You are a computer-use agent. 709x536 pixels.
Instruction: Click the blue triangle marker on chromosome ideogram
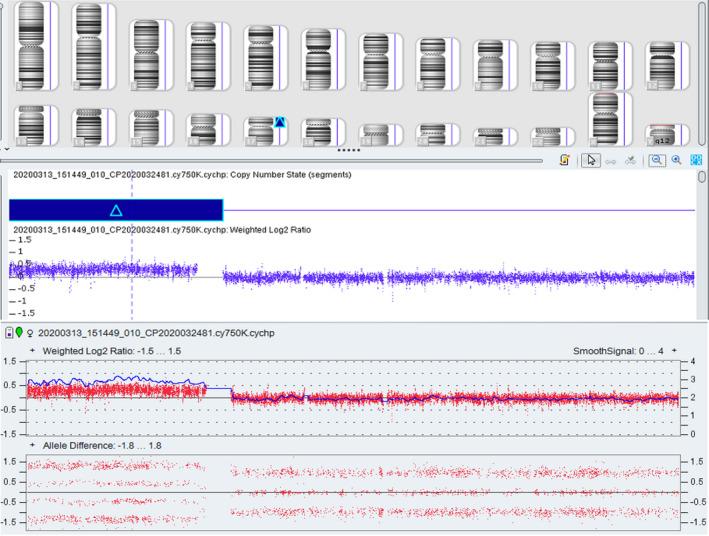pyautogui.click(x=281, y=122)
